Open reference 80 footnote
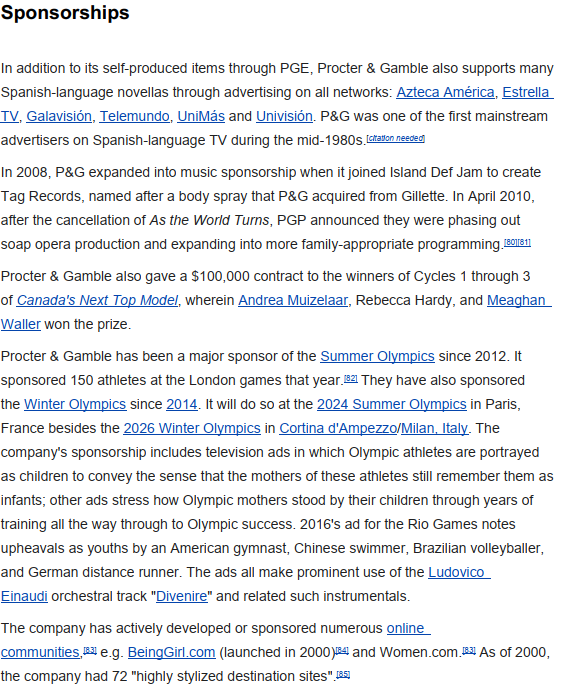The image size is (567, 693). (510, 243)
